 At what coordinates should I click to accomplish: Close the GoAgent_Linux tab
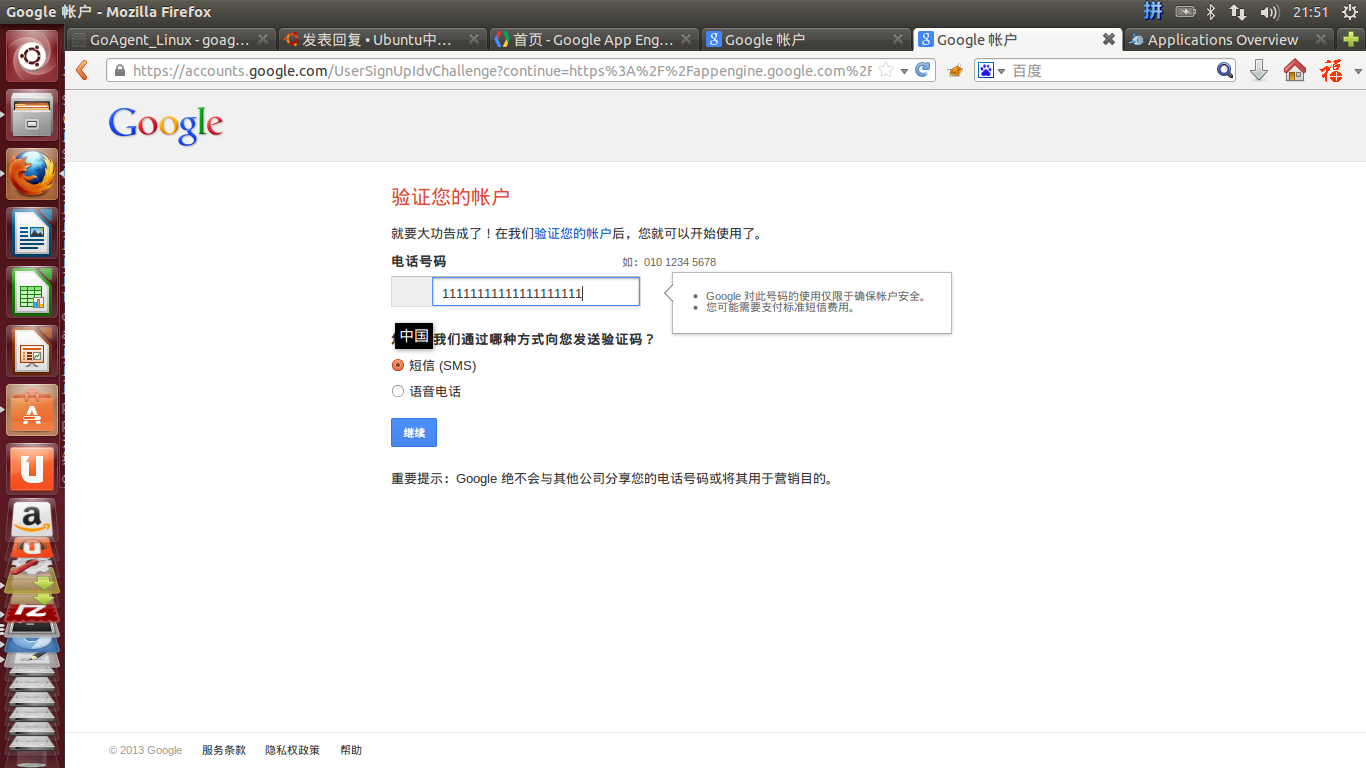263,39
